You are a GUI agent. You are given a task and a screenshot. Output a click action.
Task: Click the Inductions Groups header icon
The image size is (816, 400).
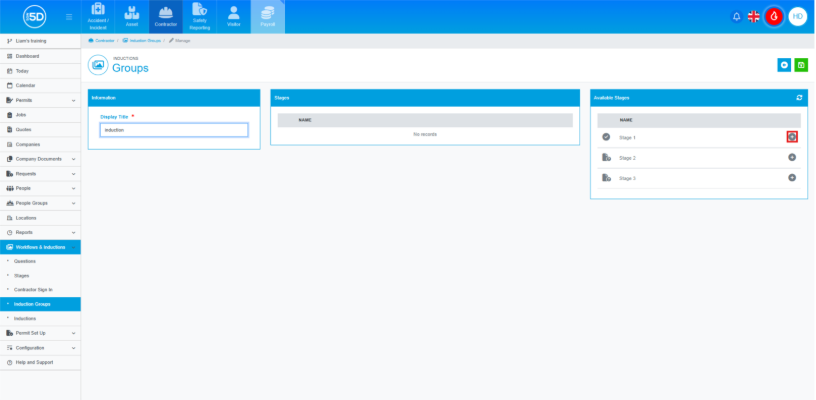[98, 65]
